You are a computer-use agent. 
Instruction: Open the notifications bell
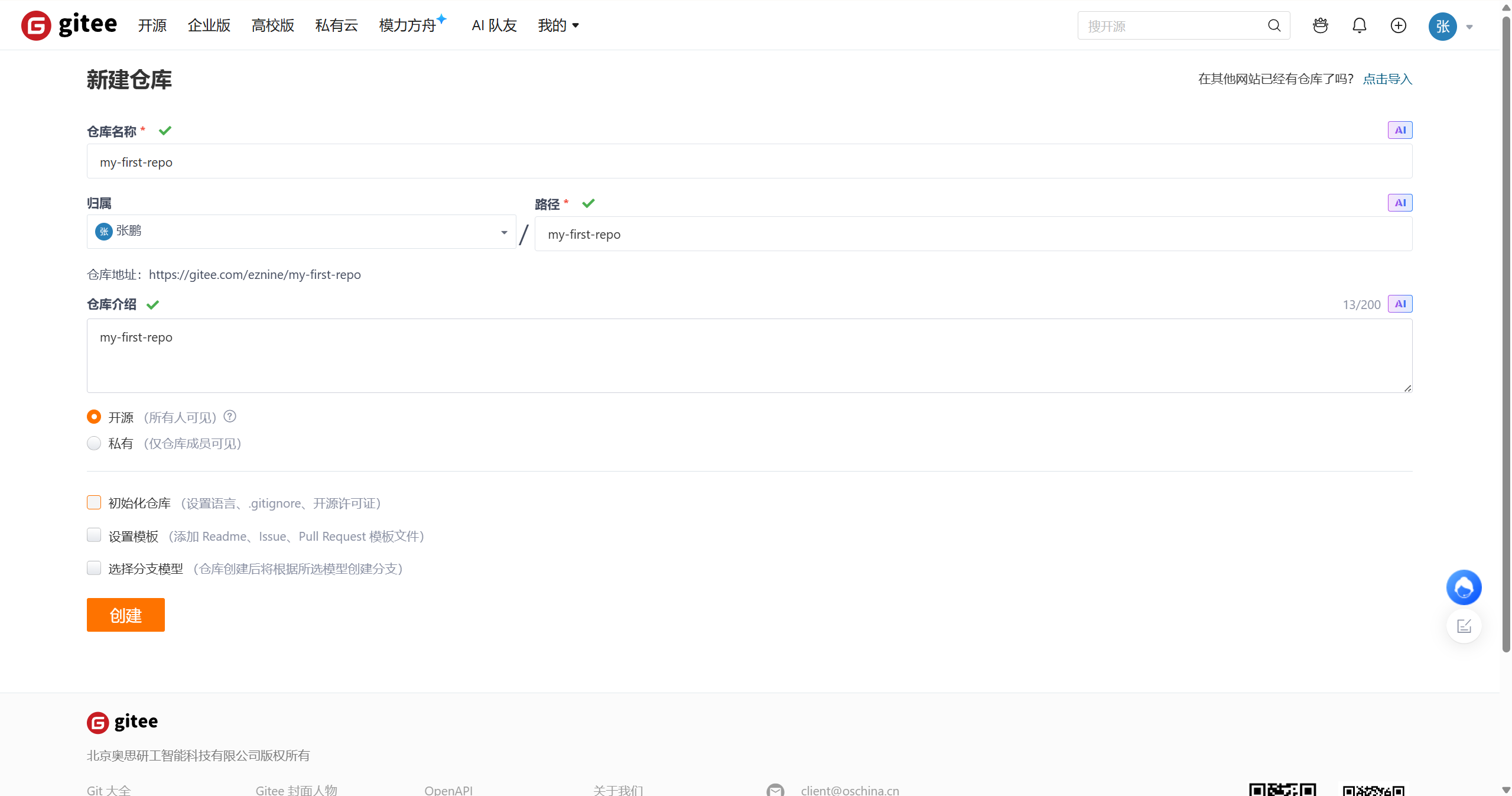[1360, 25]
